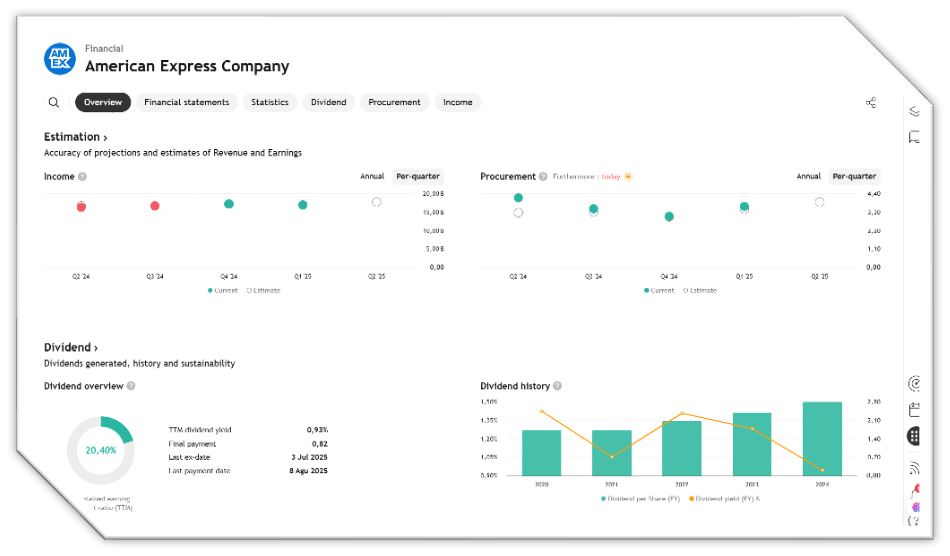Viewport: 950px width, 556px height.
Task: Click the Q2 '24 red Income dot
Action: click(81, 207)
